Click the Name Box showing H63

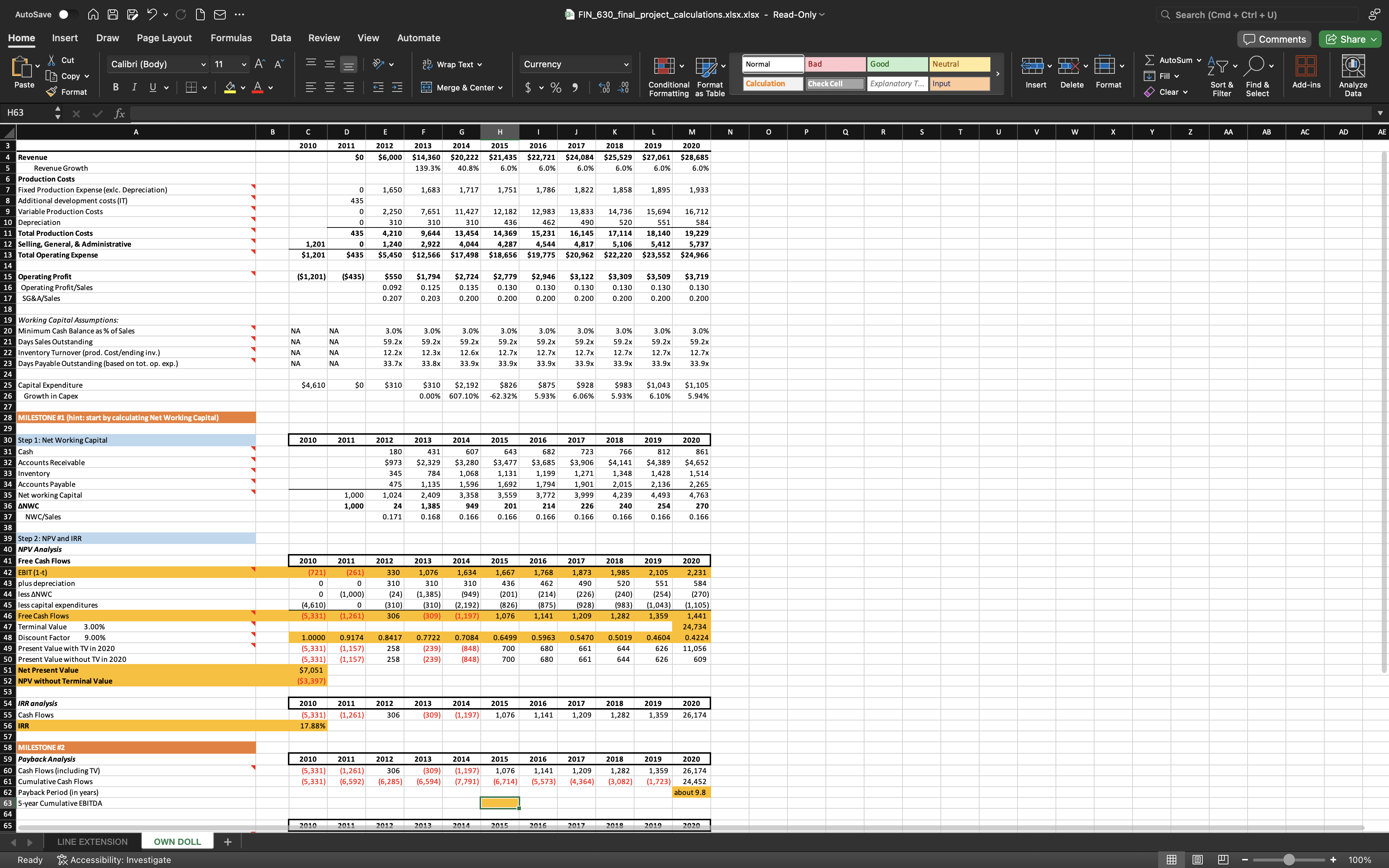point(26,112)
